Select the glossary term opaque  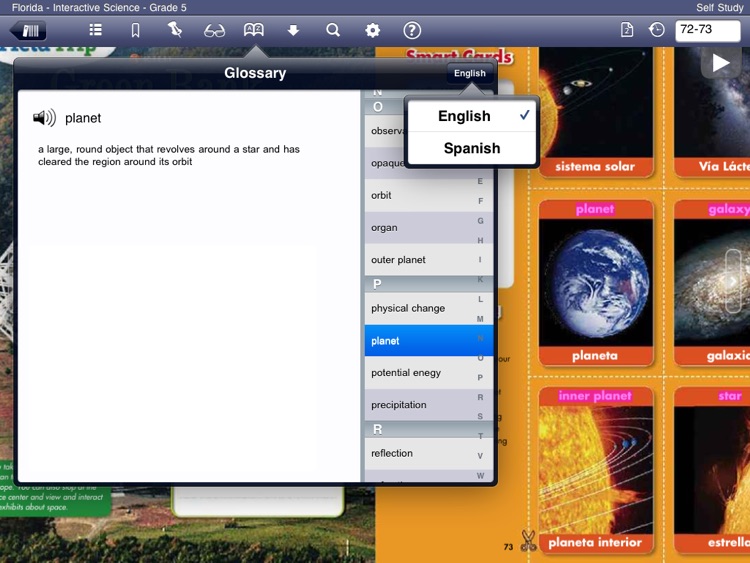[386, 163]
